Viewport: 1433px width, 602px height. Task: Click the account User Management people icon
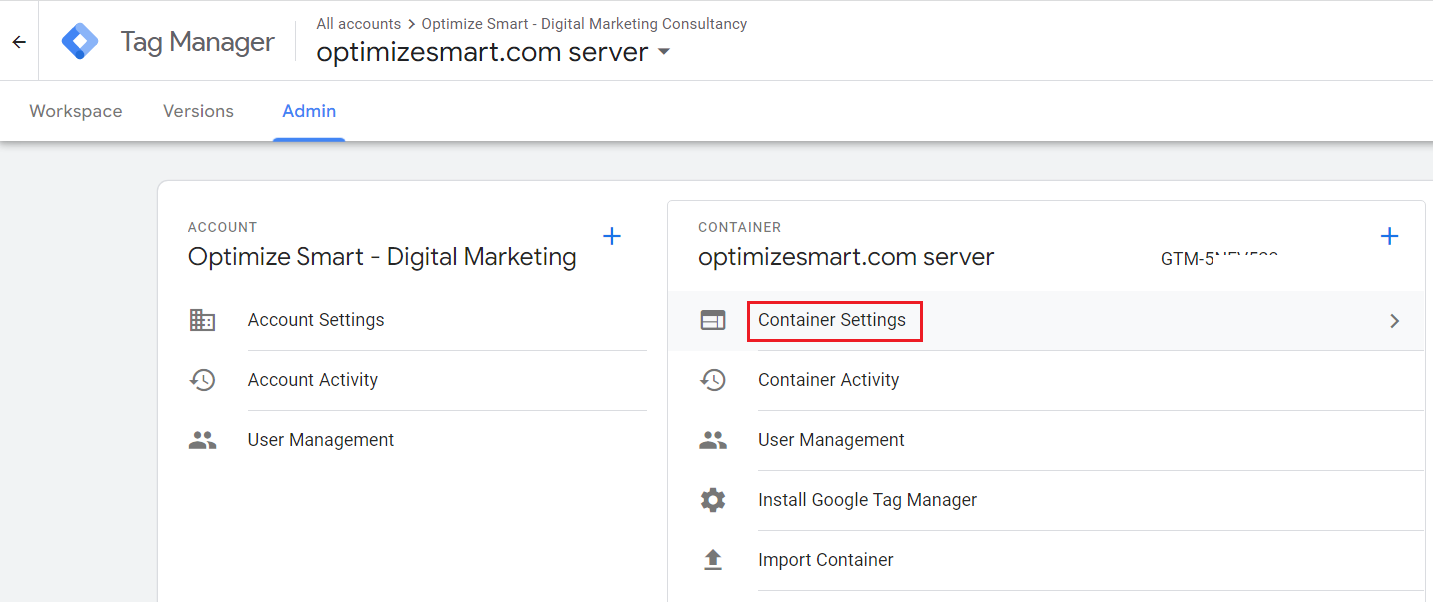pyautogui.click(x=202, y=440)
